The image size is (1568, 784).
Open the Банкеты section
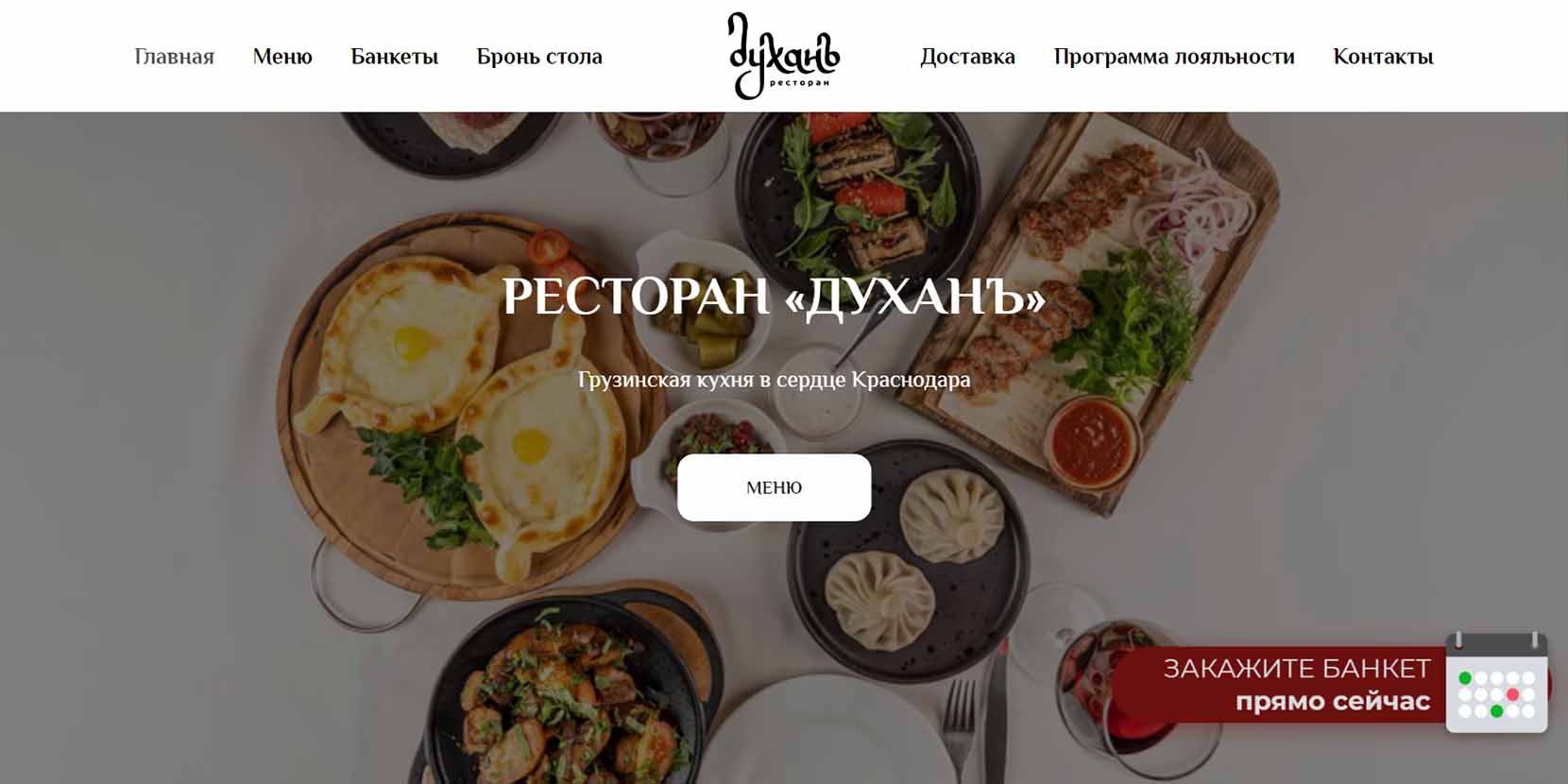click(x=394, y=57)
